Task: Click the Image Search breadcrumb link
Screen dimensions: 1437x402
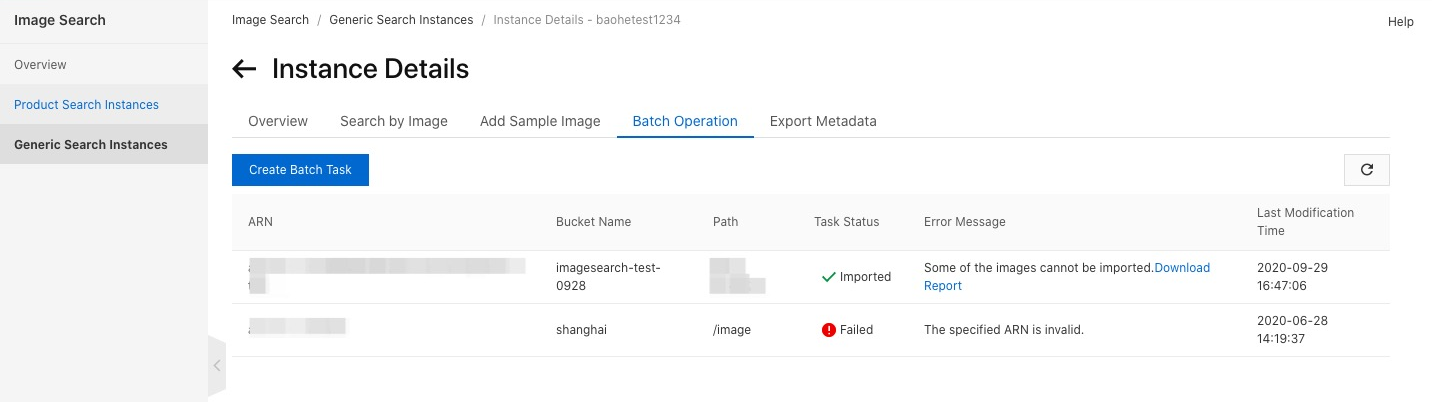Action: (x=270, y=20)
